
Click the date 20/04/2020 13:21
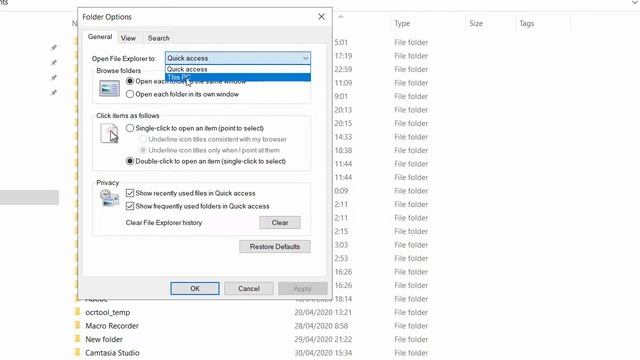coord(323,312)
